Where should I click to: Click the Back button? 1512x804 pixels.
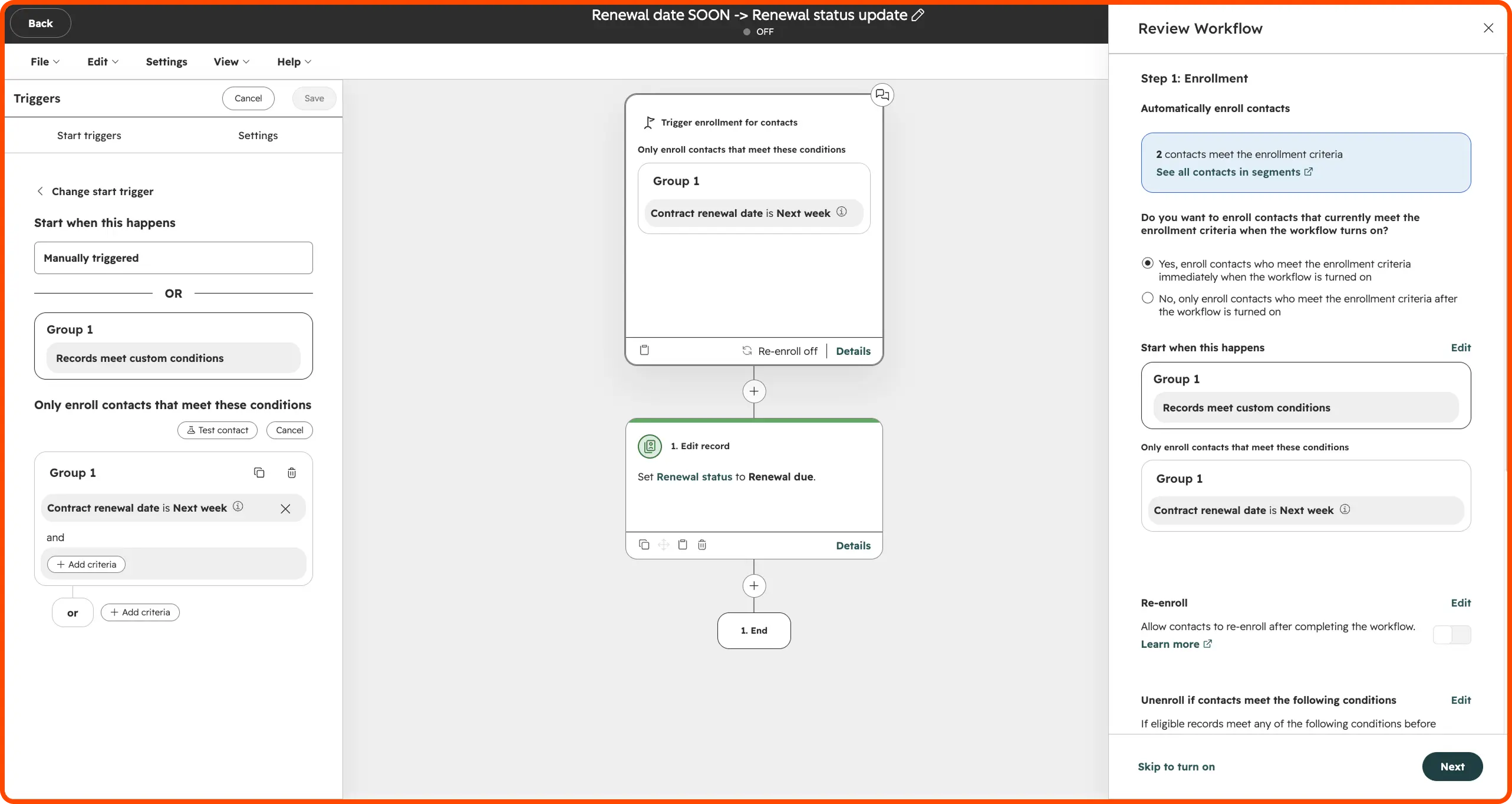pyautogui.click(x=40, y=24)
